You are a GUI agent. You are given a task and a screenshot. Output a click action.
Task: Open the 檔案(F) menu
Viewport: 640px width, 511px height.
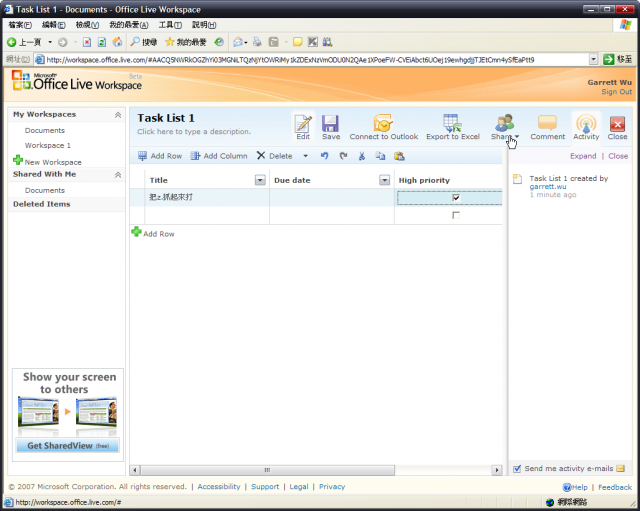tap(20, 25)
